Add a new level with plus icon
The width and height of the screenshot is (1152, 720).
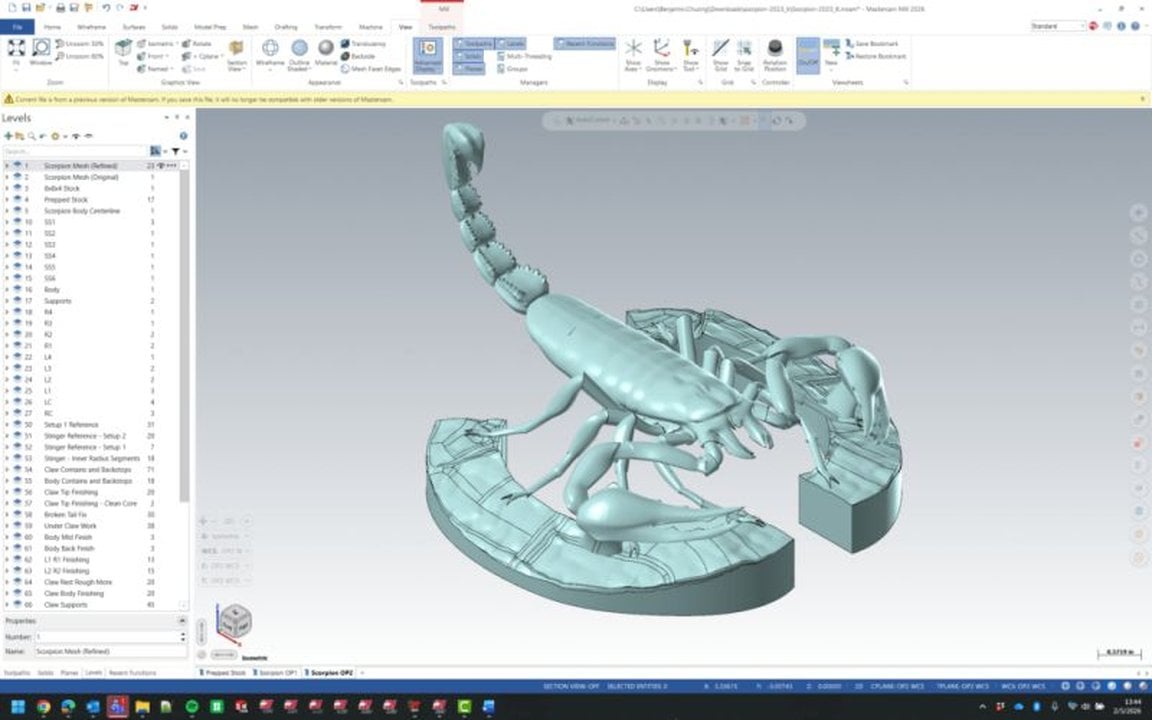8,136
